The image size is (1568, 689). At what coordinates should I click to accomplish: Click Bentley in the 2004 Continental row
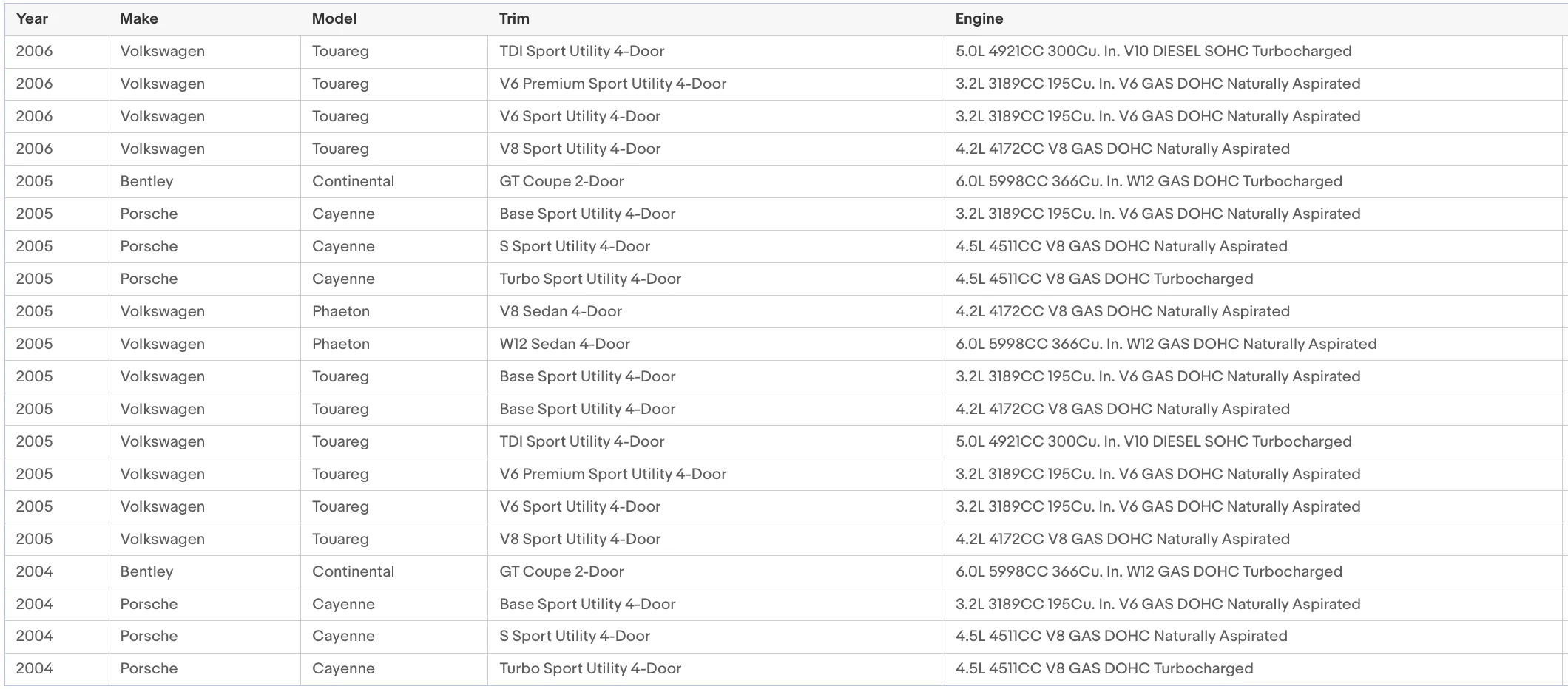click(146, 571)
